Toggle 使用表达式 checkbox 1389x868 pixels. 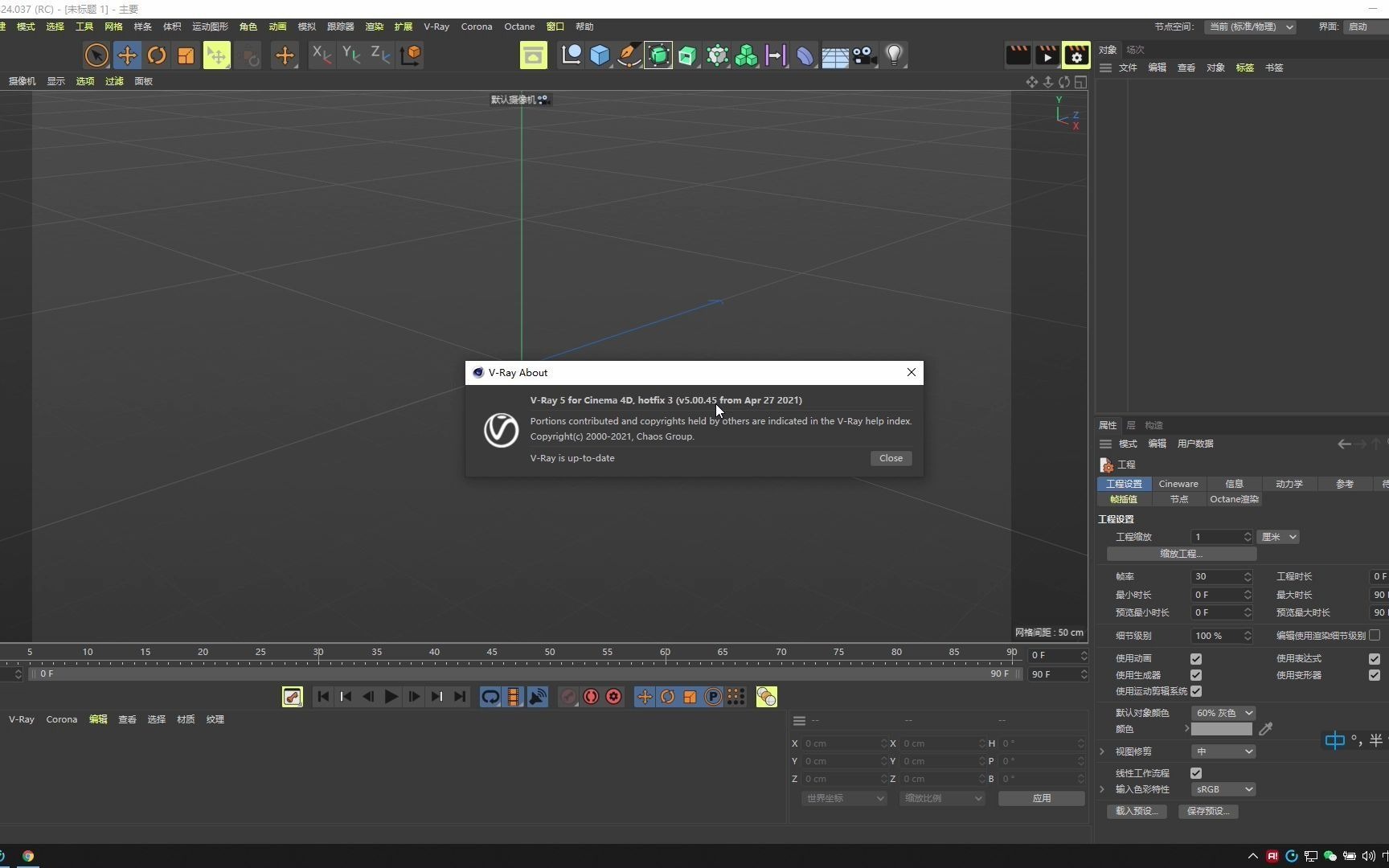click(x=1374, y=658)
